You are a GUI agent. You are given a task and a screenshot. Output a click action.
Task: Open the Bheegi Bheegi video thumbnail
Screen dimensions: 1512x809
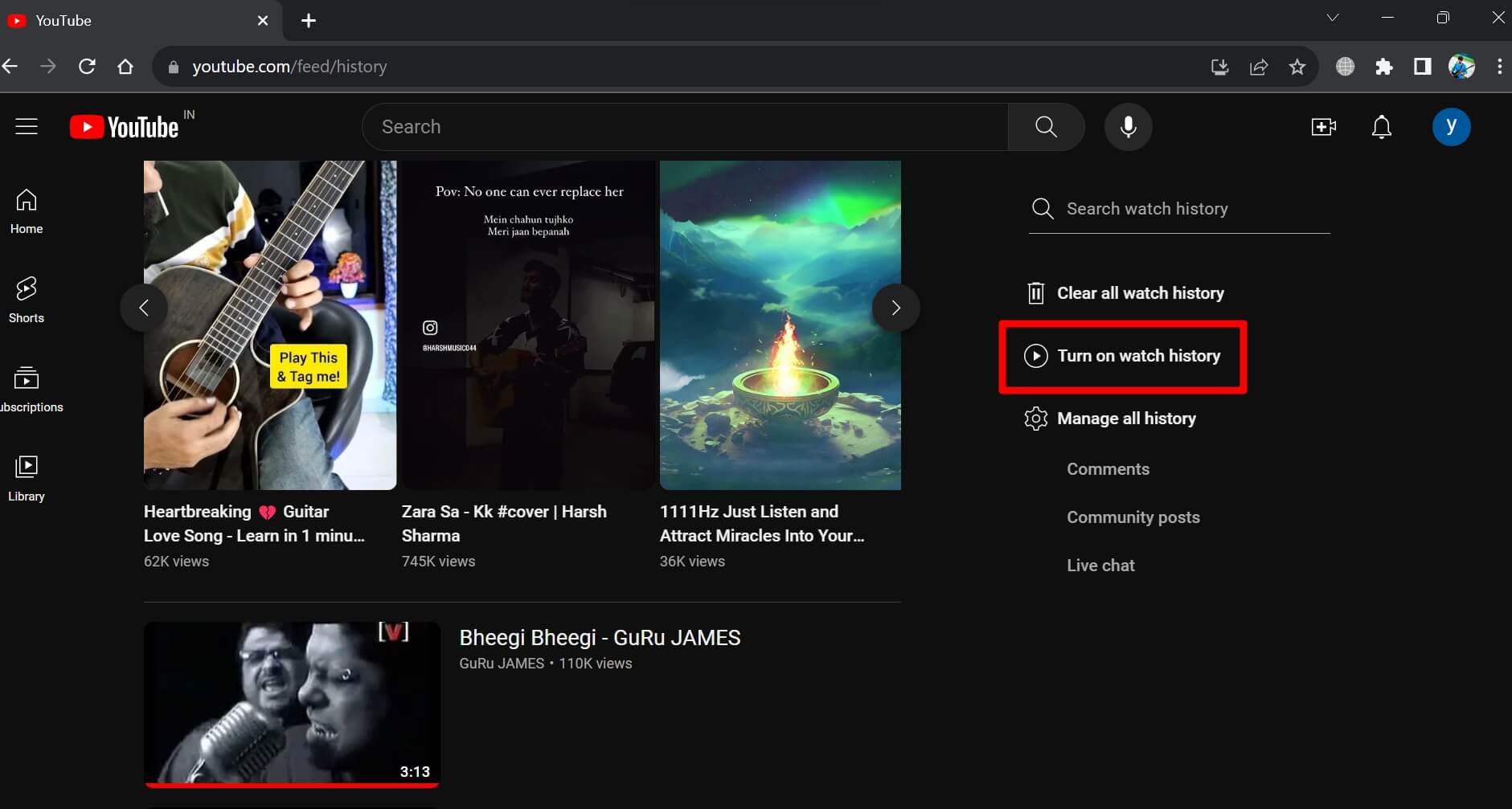tap(291, 703)
